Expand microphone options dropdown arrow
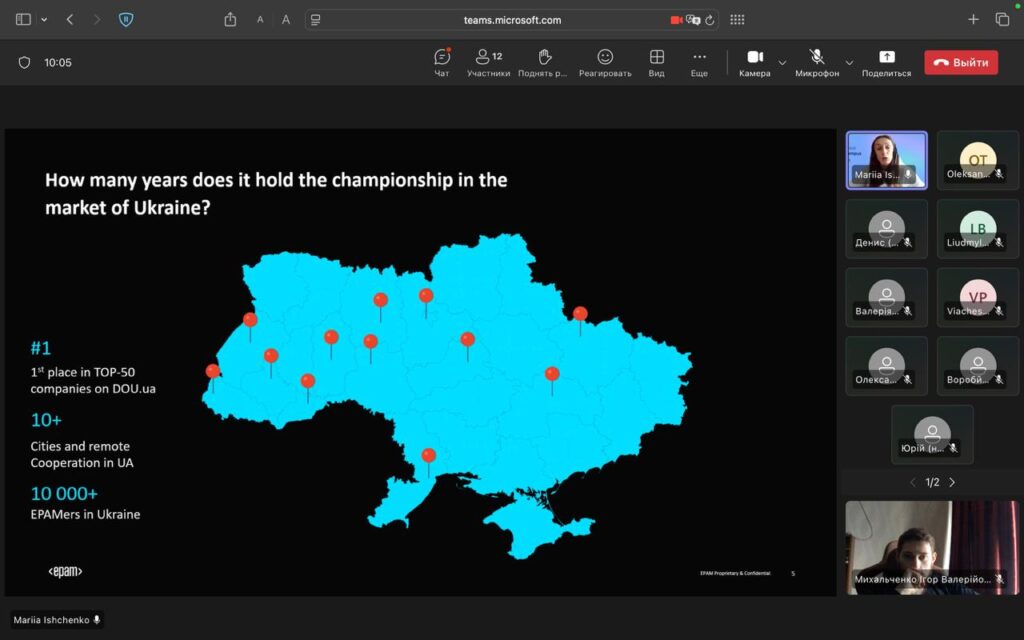1024x640 pixels. point(849,63)
